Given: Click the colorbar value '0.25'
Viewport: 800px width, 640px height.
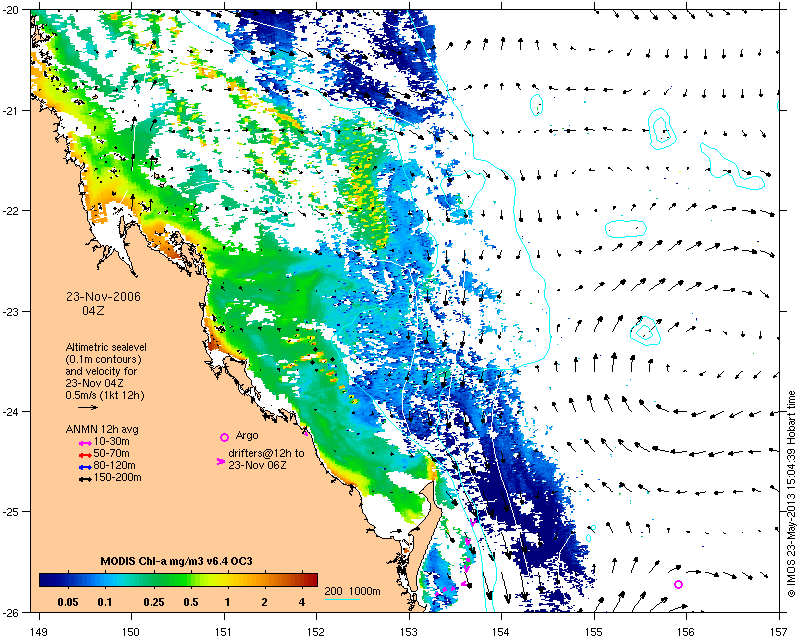Looking at the screenshot, I should pyautogui.click(x=154, y=602).
